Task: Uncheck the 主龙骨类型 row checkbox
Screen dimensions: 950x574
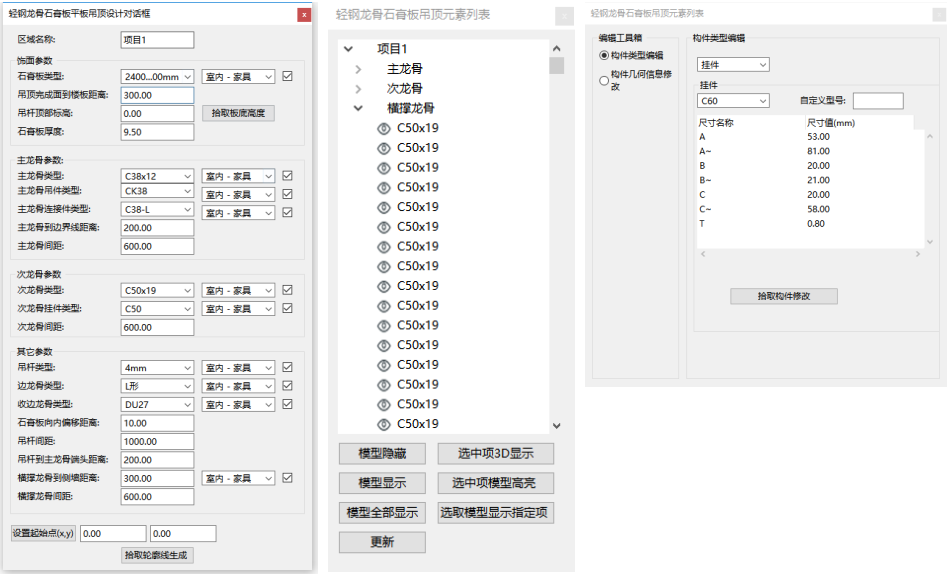Action: click(x=288, y=176)
